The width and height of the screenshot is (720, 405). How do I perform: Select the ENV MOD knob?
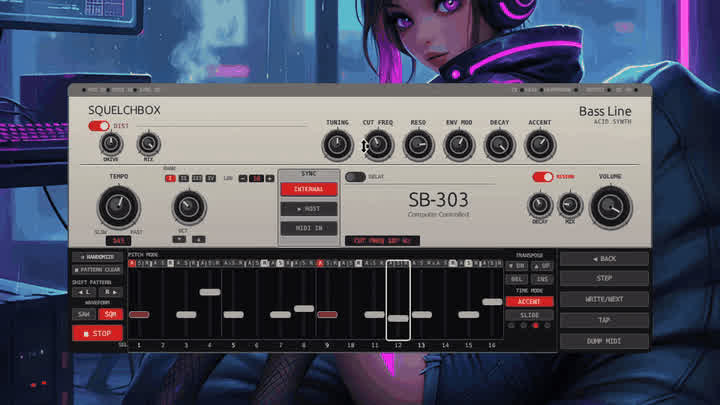[x=459, y=145]
